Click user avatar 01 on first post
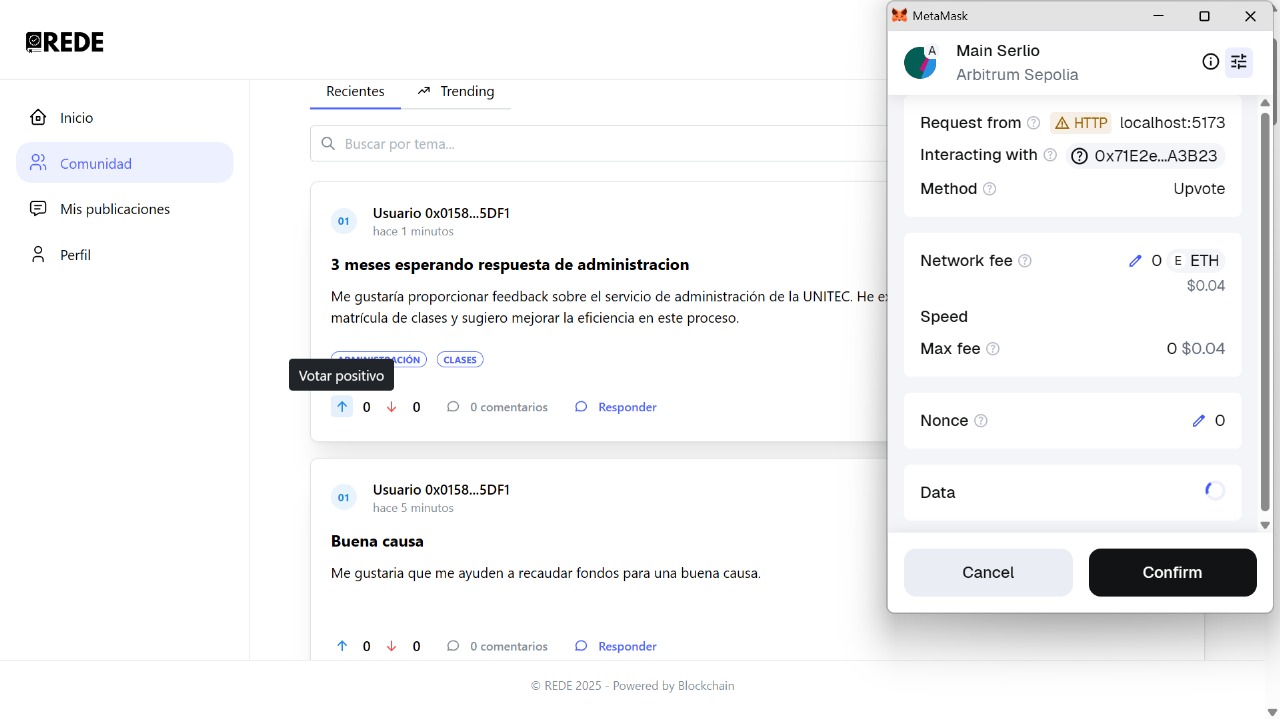The image size is (1280, 719). click(x=344, y=221)
